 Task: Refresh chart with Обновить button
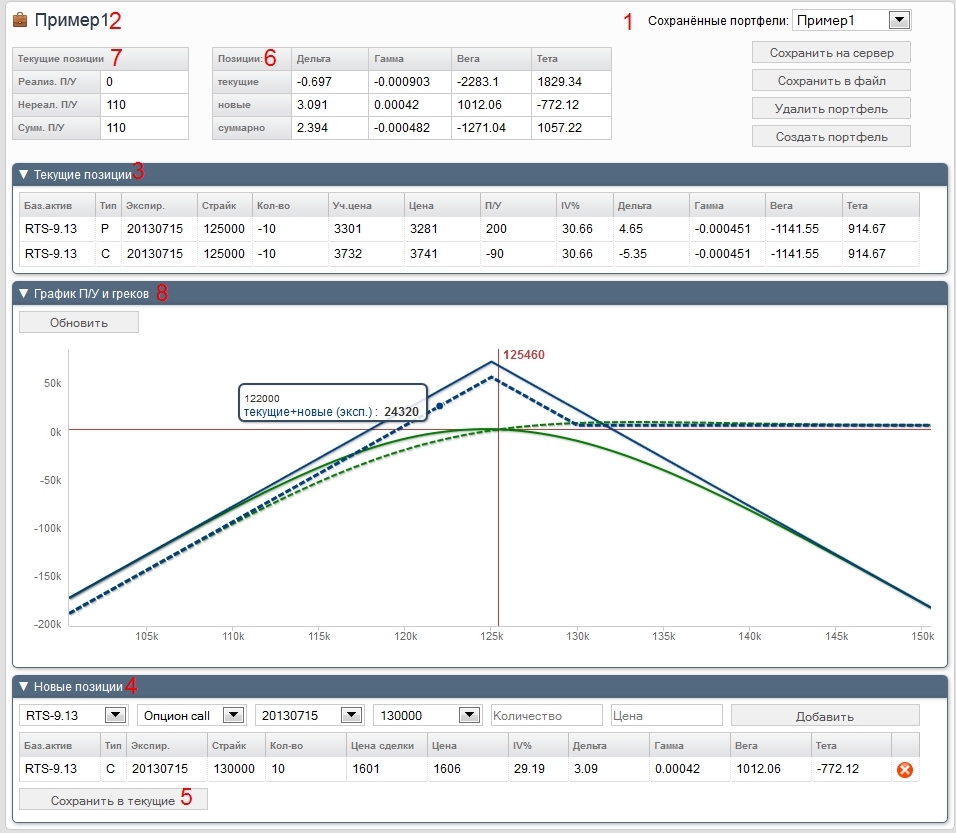click(x=79, y=322)
